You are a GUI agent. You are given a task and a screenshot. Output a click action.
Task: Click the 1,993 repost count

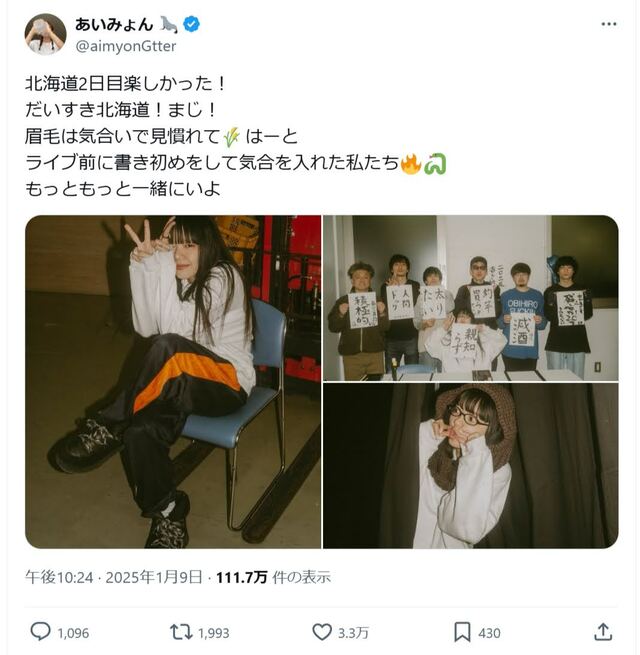(x=213, y=633)
